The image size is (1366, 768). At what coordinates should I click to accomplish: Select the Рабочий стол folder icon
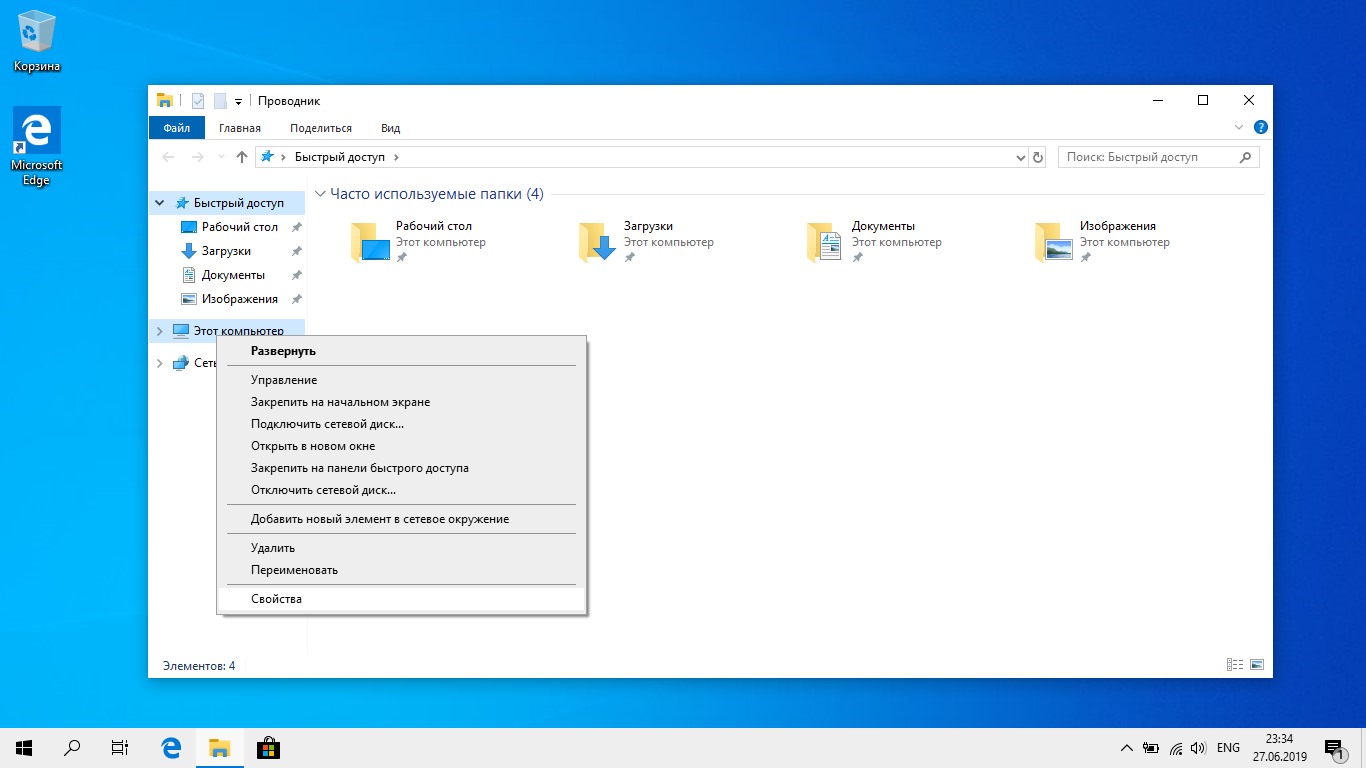tap(370, 242)
